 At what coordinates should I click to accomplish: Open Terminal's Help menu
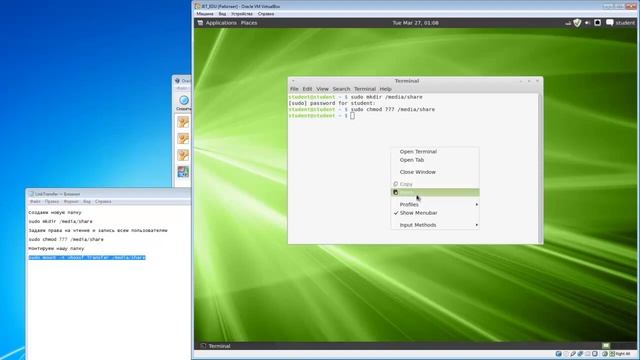[x=386, y=89]
